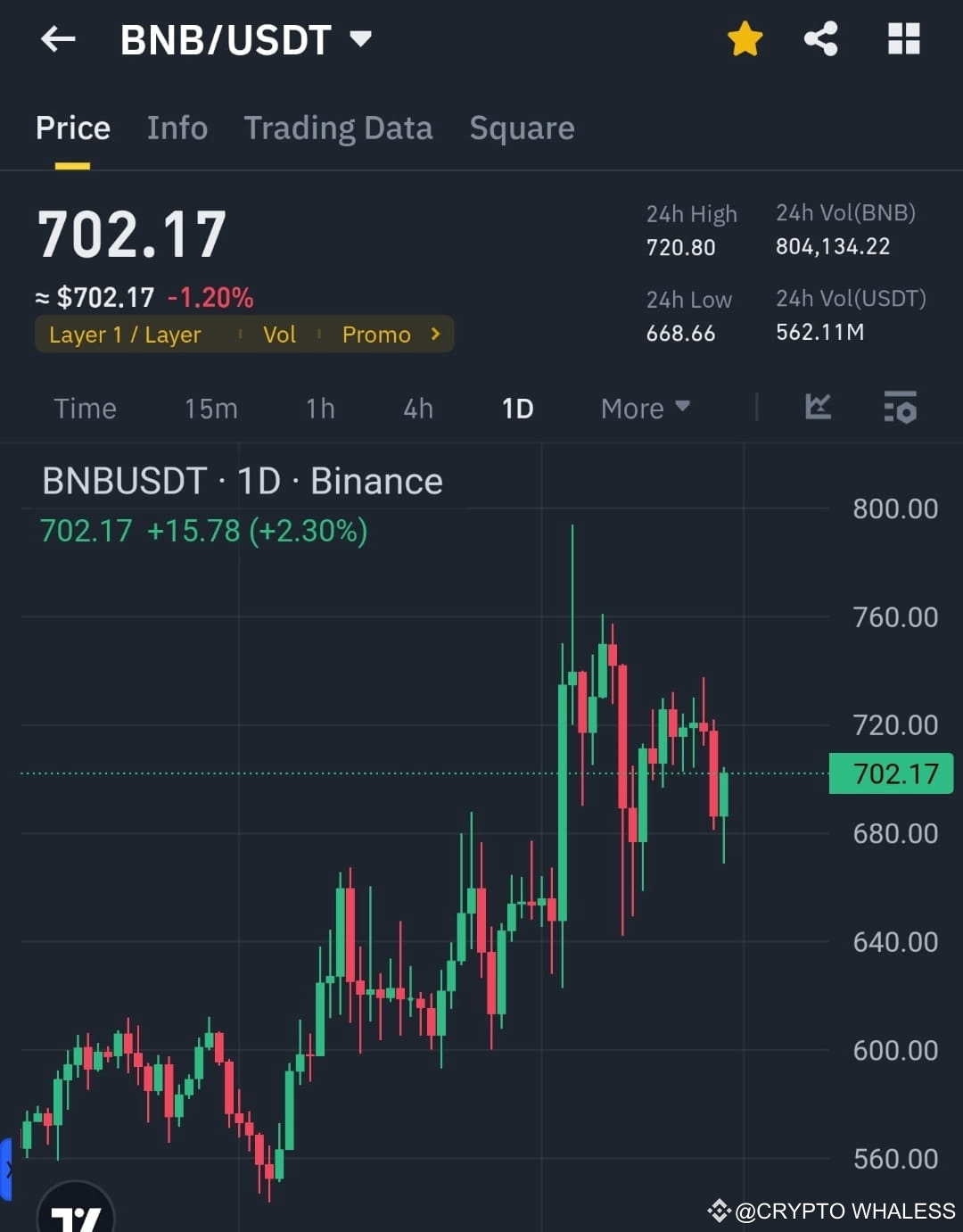Open the share options icon

[819, 39]
